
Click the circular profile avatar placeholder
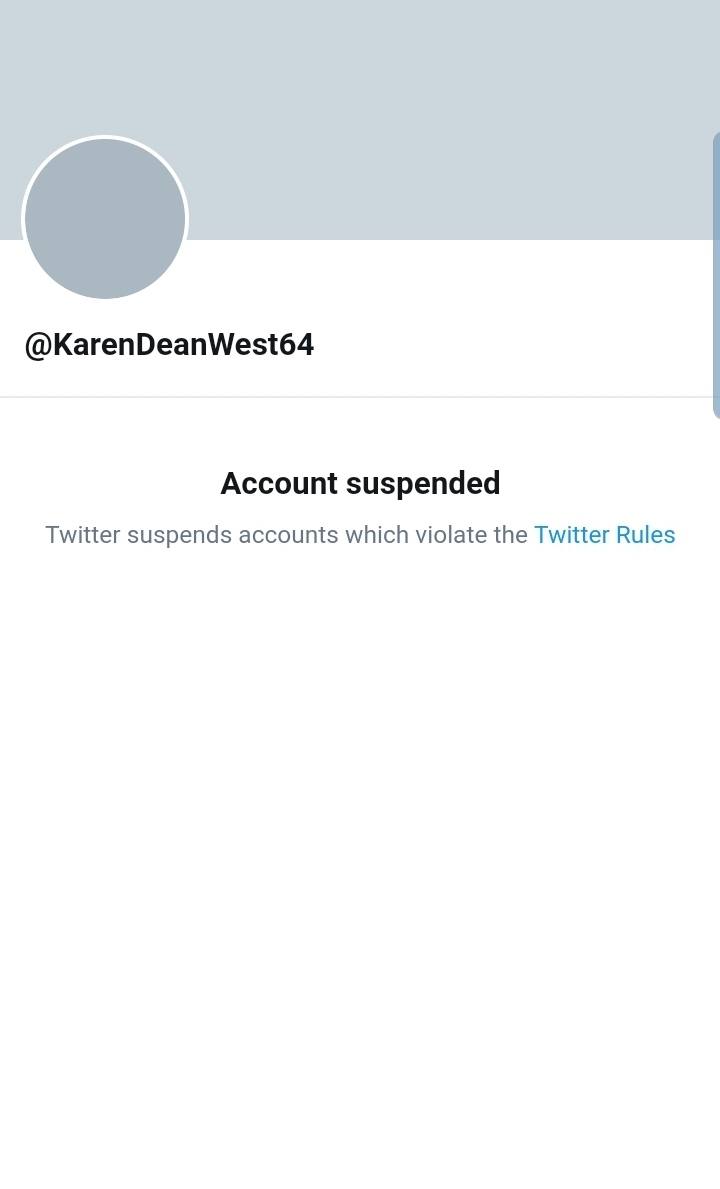pyautogui.click(x=104, y=218)
